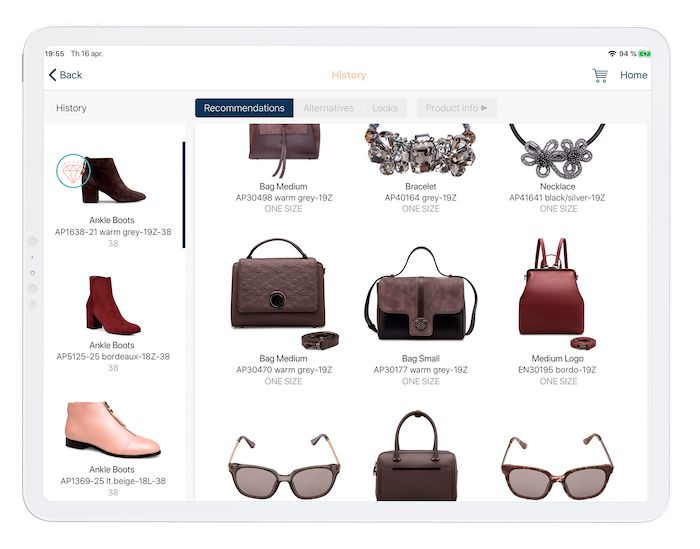Open the tortoise-frame sunglasses image
700x549 pixels.
coord(557,466)
